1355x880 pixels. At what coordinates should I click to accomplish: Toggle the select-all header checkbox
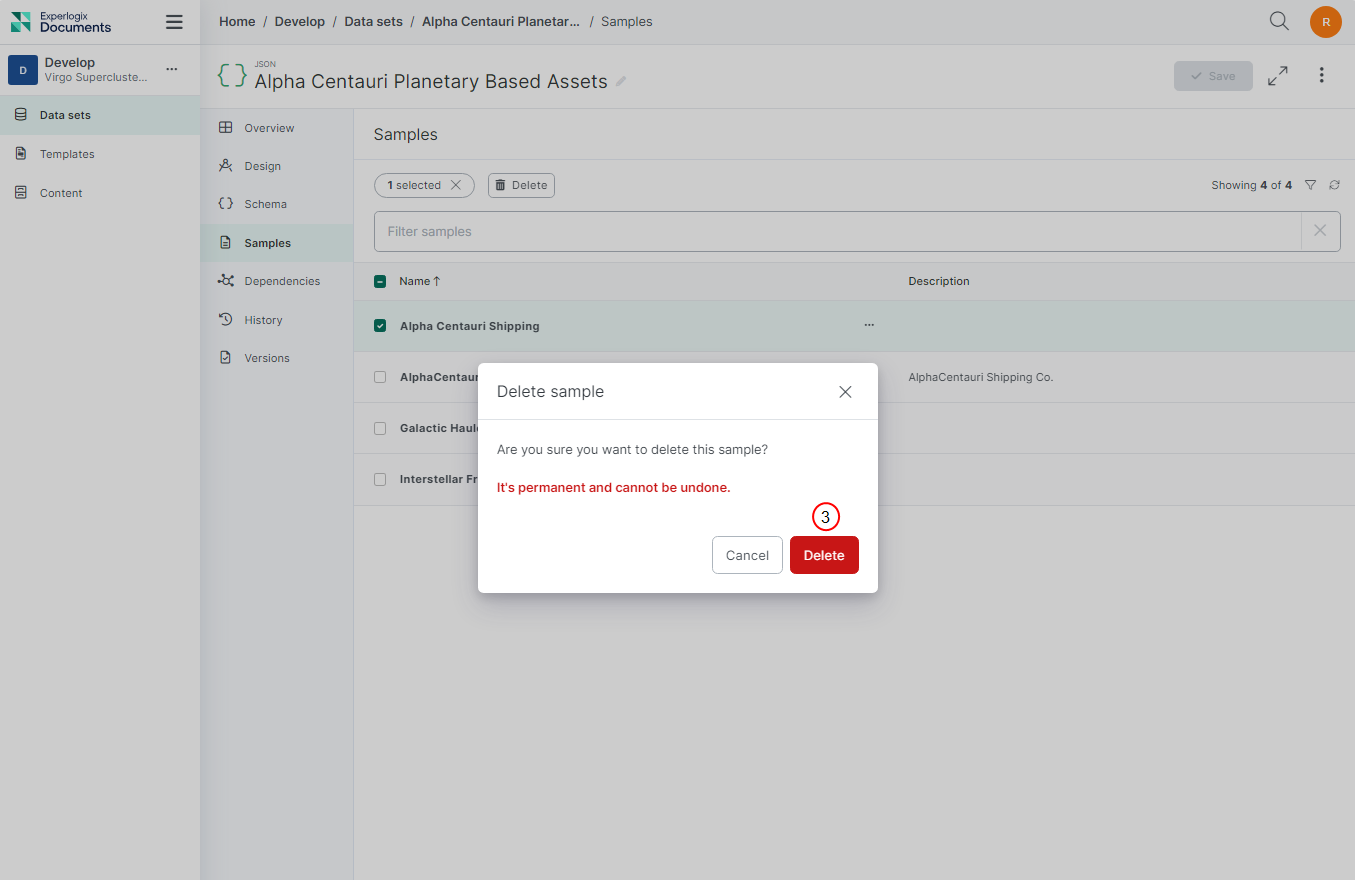[x=380, y=282]
